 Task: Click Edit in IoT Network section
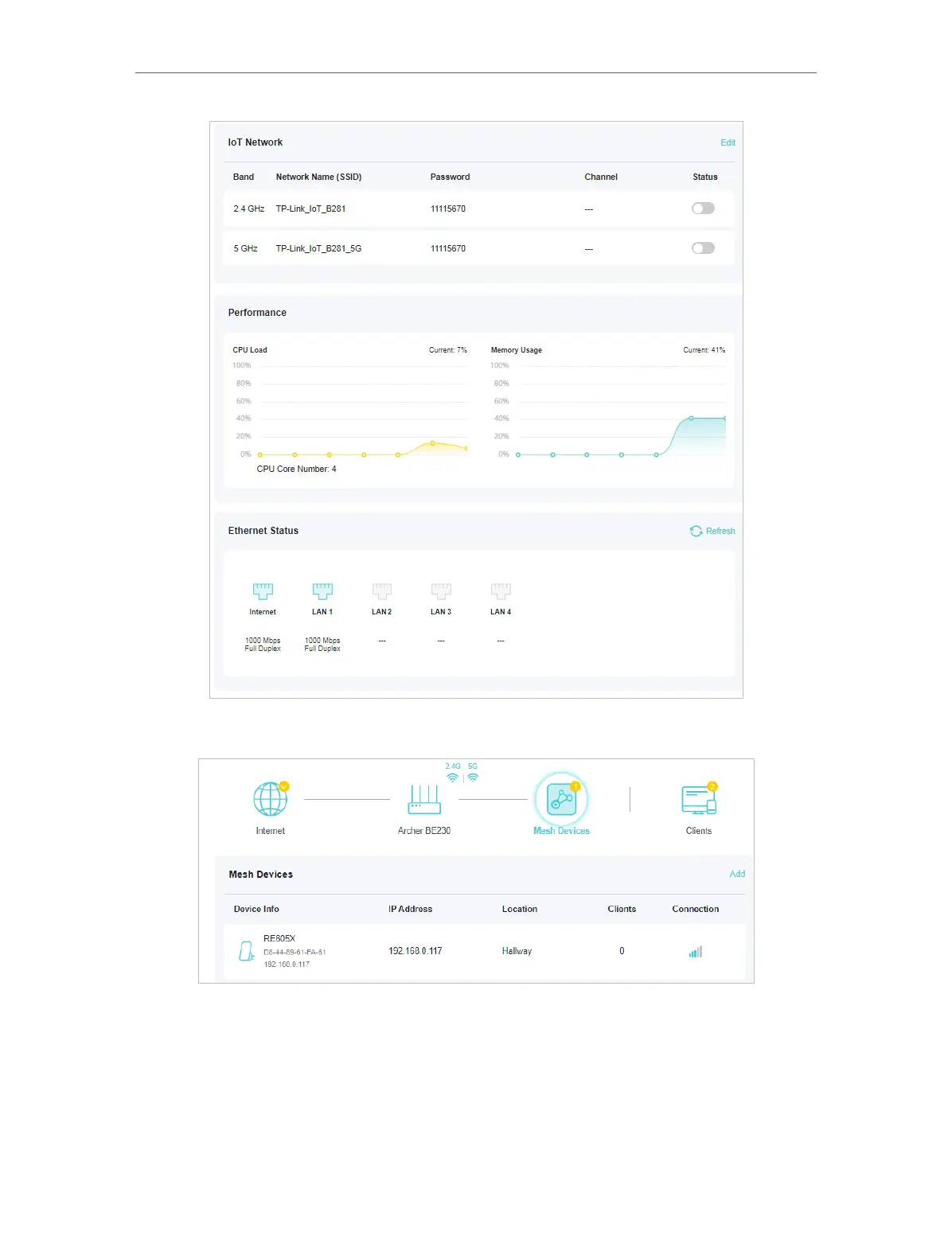[728, 142]
